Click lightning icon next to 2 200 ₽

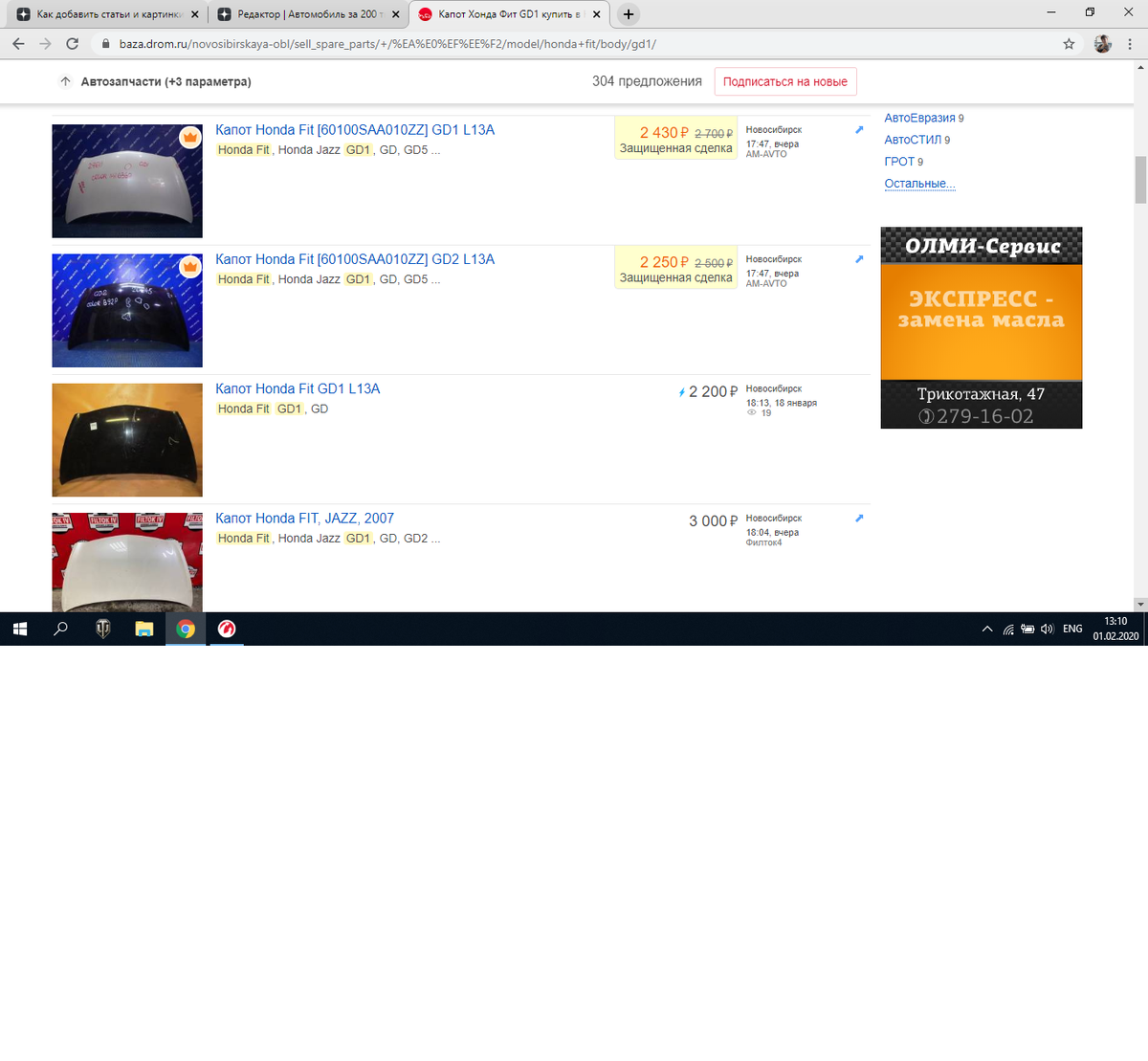(682, 392)
